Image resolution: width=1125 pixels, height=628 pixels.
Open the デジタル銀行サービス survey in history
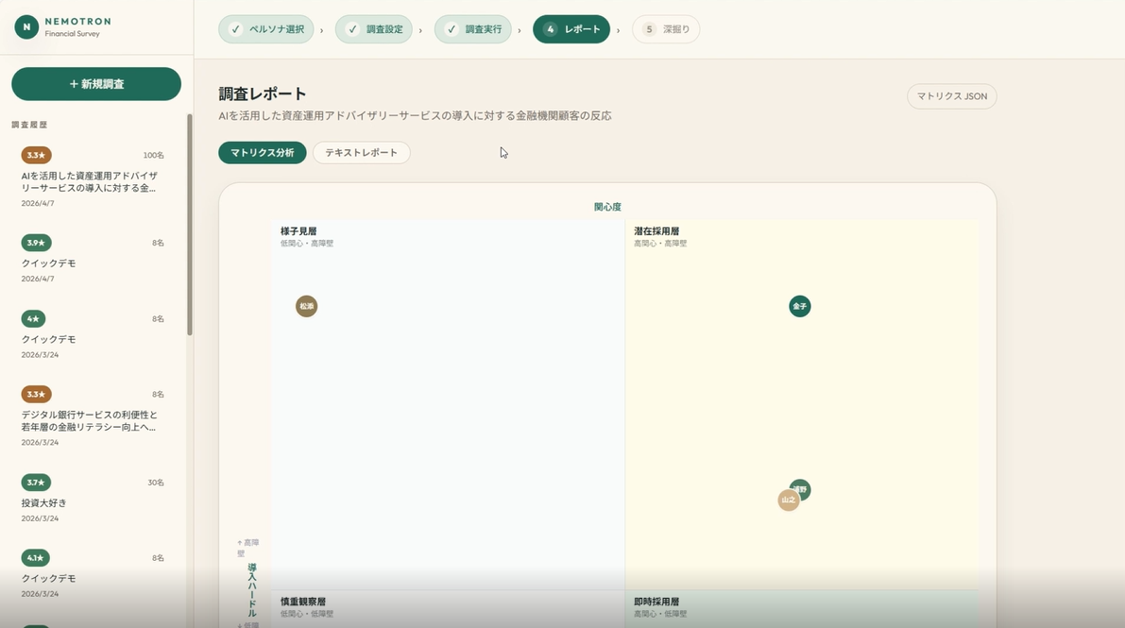(93, 418)
